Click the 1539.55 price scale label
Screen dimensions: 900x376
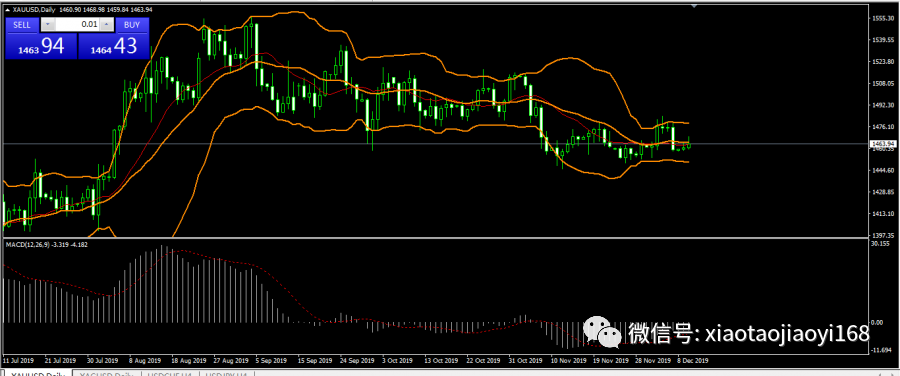883,40
